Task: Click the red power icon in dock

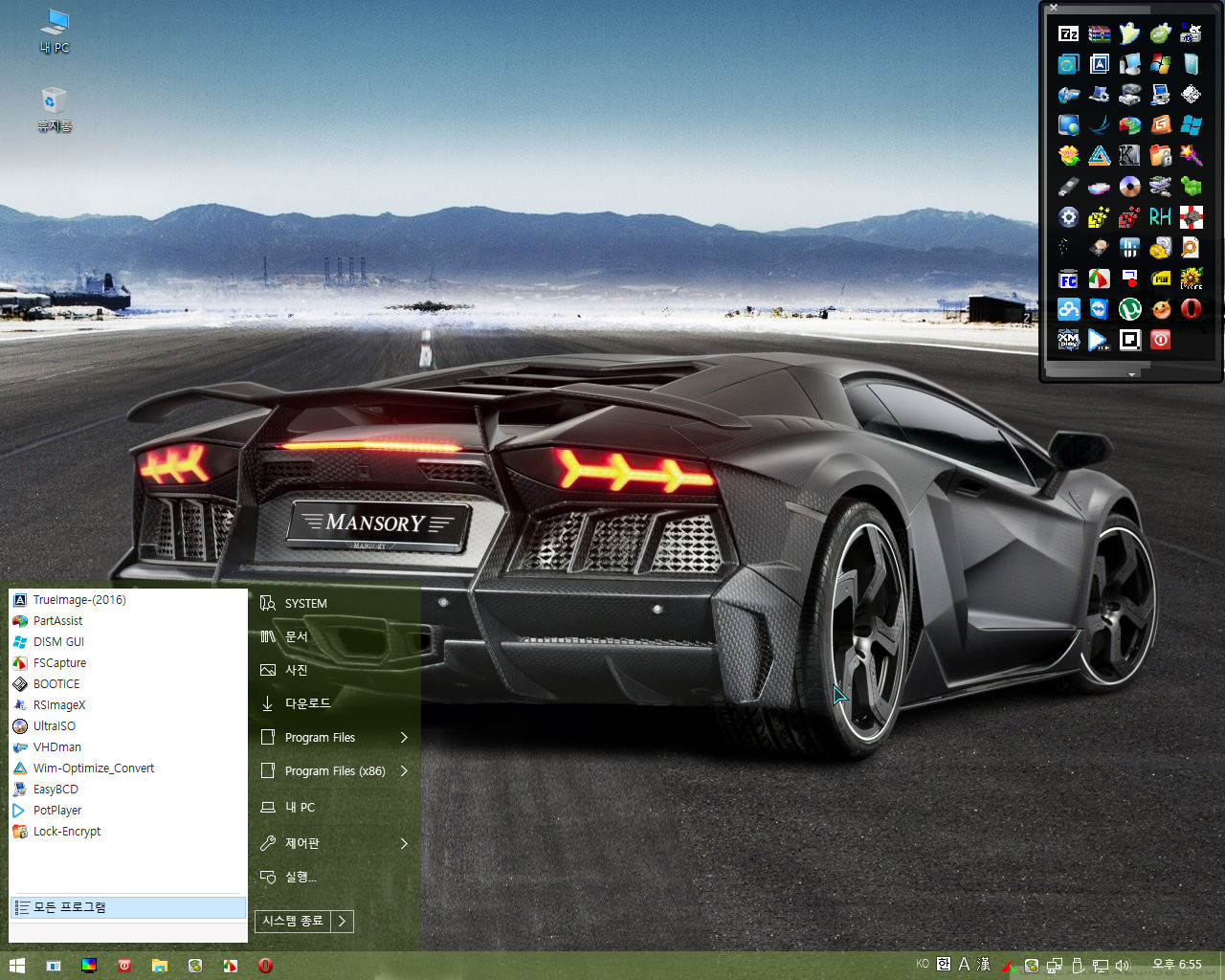Action: 1161,340
